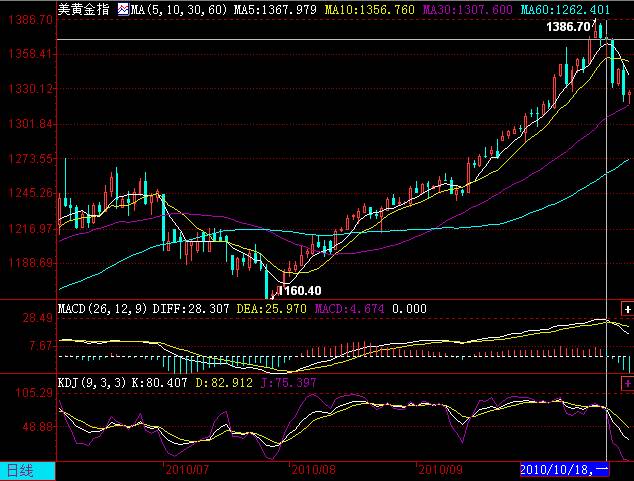Click the DEA:25.970 value

(271, 309)
